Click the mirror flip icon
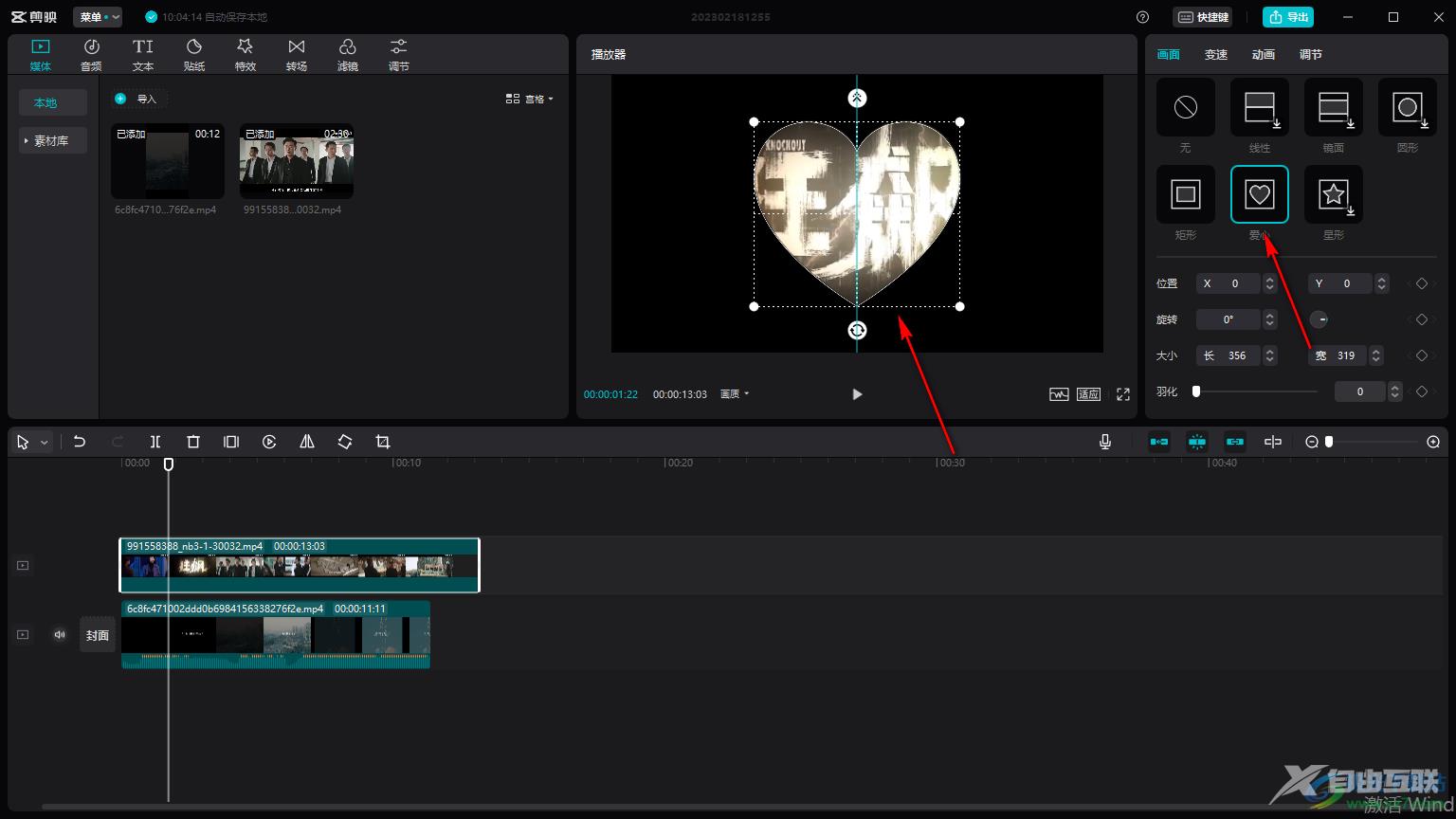Image resolution: width=1456 pixels, height=819 pixels. tap(307, 442)
